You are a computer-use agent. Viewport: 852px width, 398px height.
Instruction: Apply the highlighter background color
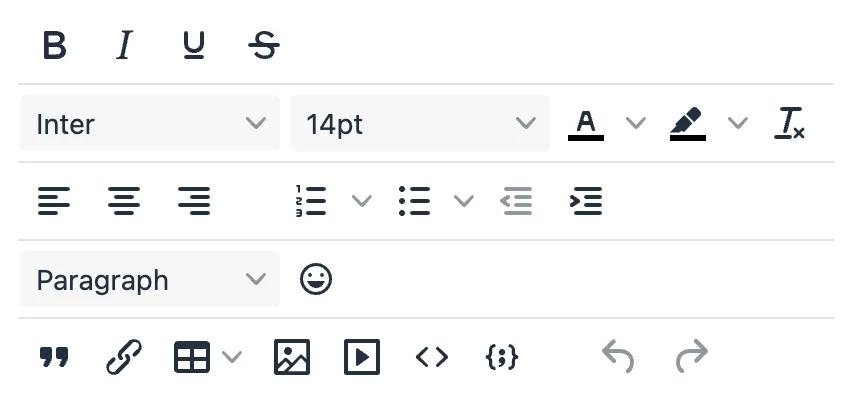pyautogui.click(x=688, y=124)
